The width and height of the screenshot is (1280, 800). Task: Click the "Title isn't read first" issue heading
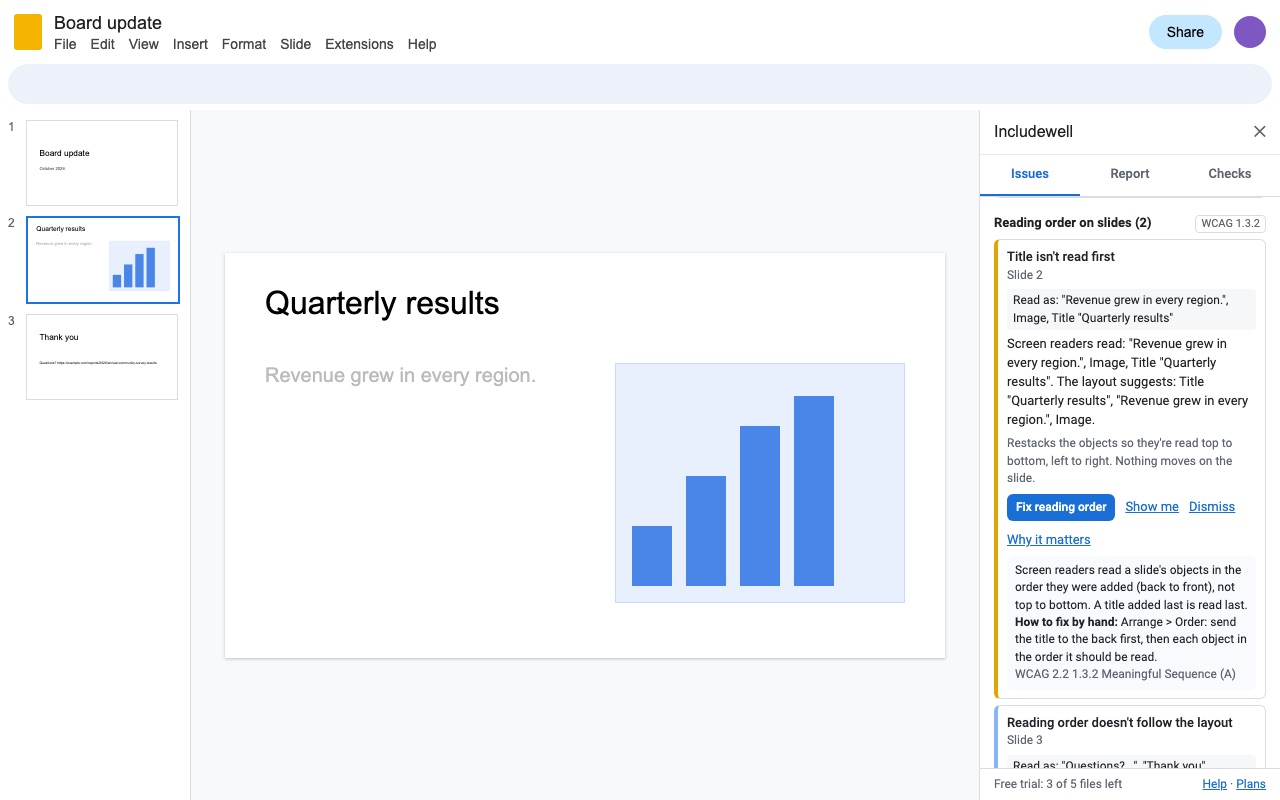[x=1061, y=257]
